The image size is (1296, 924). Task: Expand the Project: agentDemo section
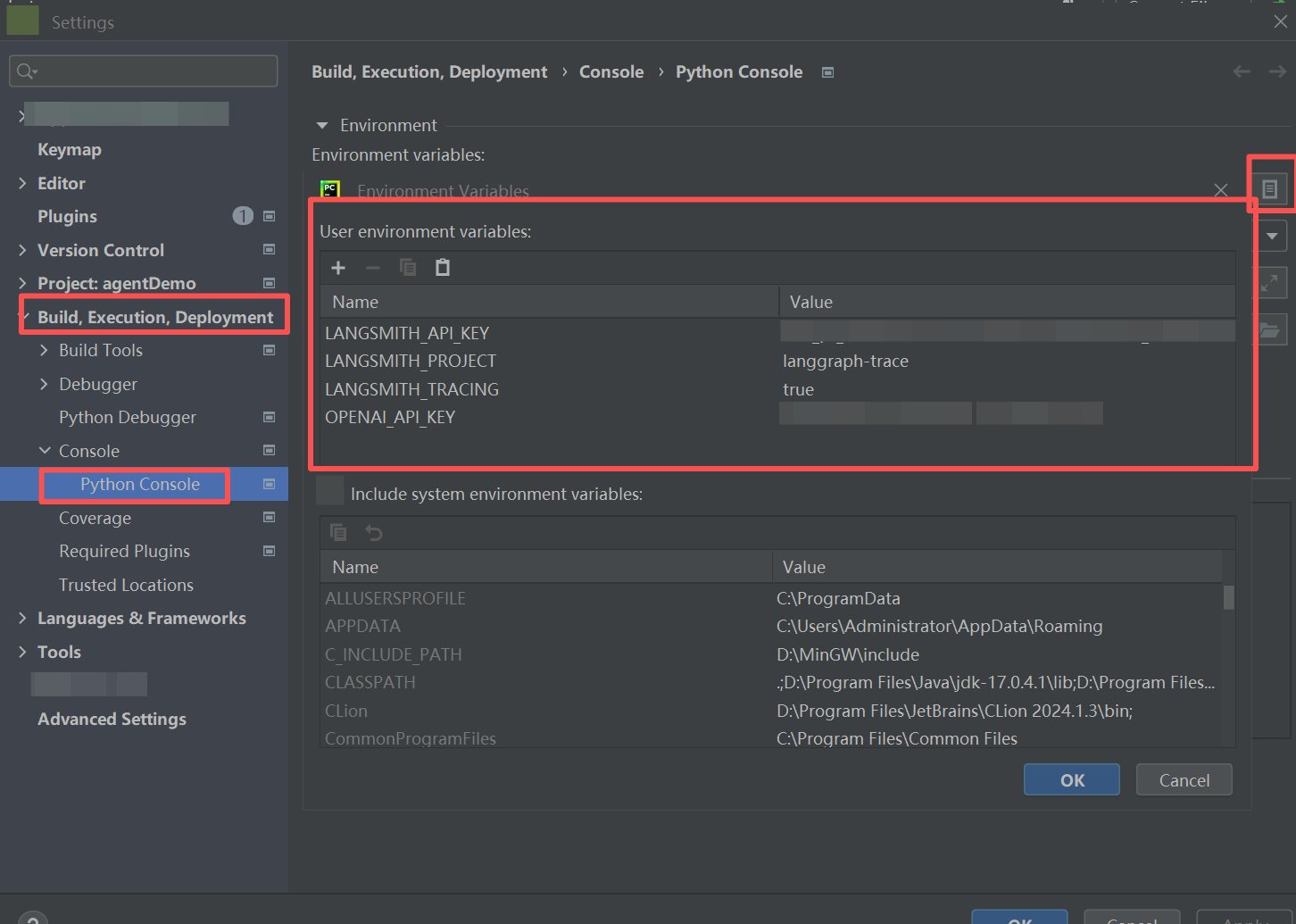[22, 283]
